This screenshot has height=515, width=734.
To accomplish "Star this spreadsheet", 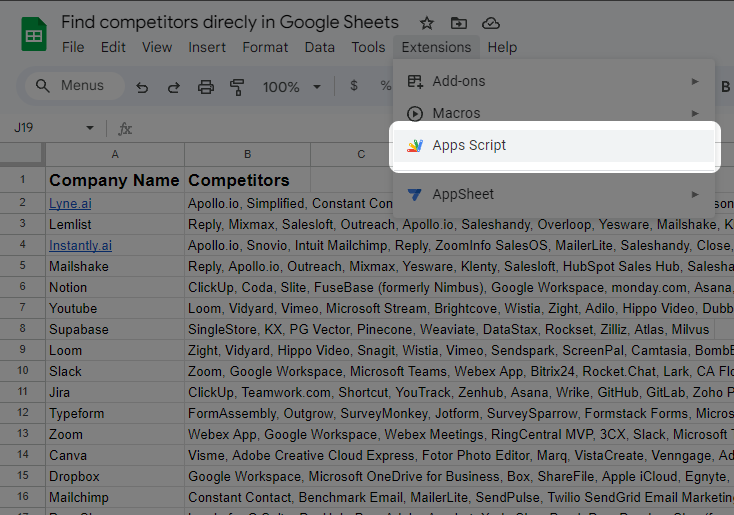I will (426, 23).
